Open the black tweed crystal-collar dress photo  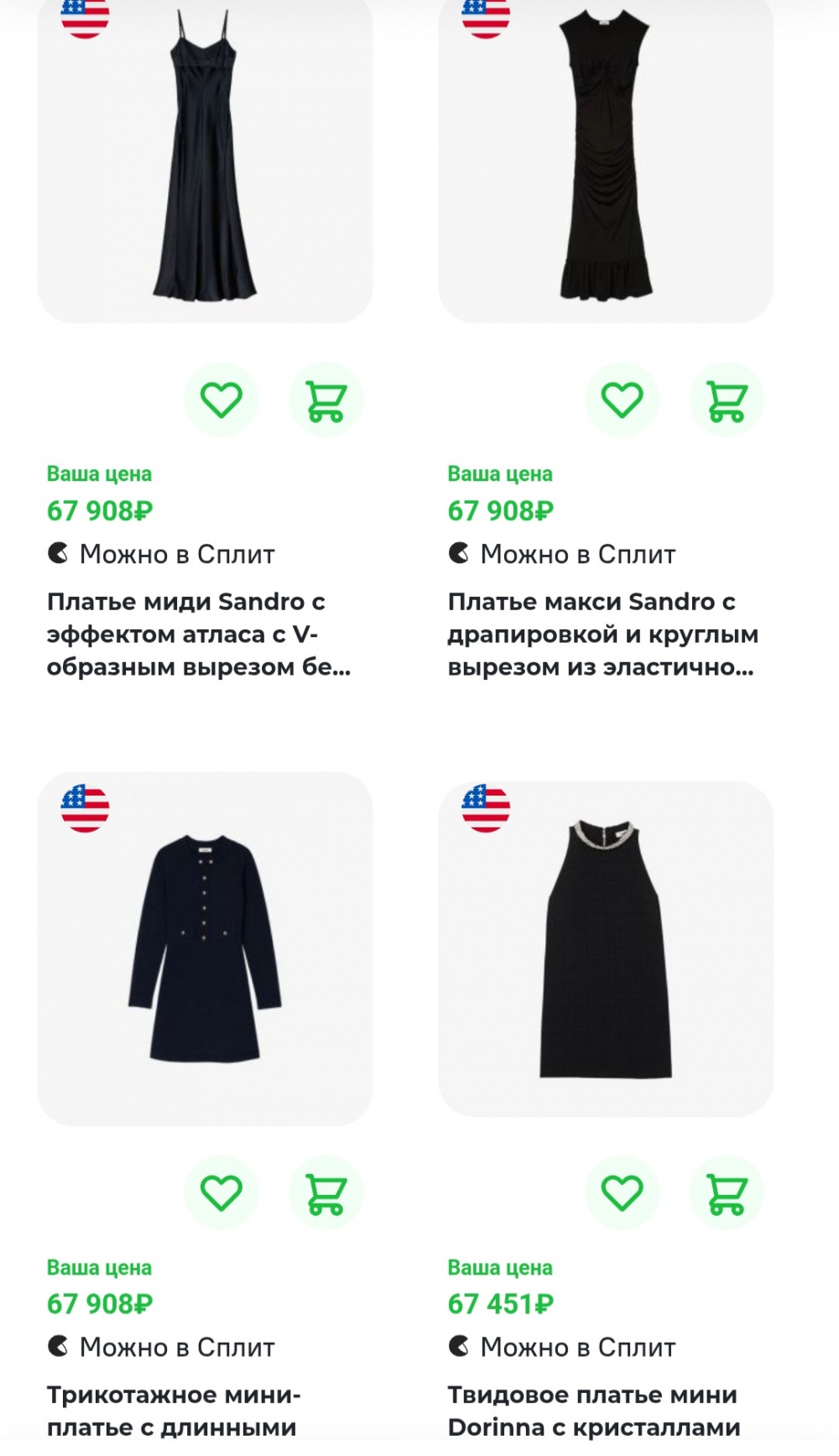pyautogui.click(x=606, y=948)
